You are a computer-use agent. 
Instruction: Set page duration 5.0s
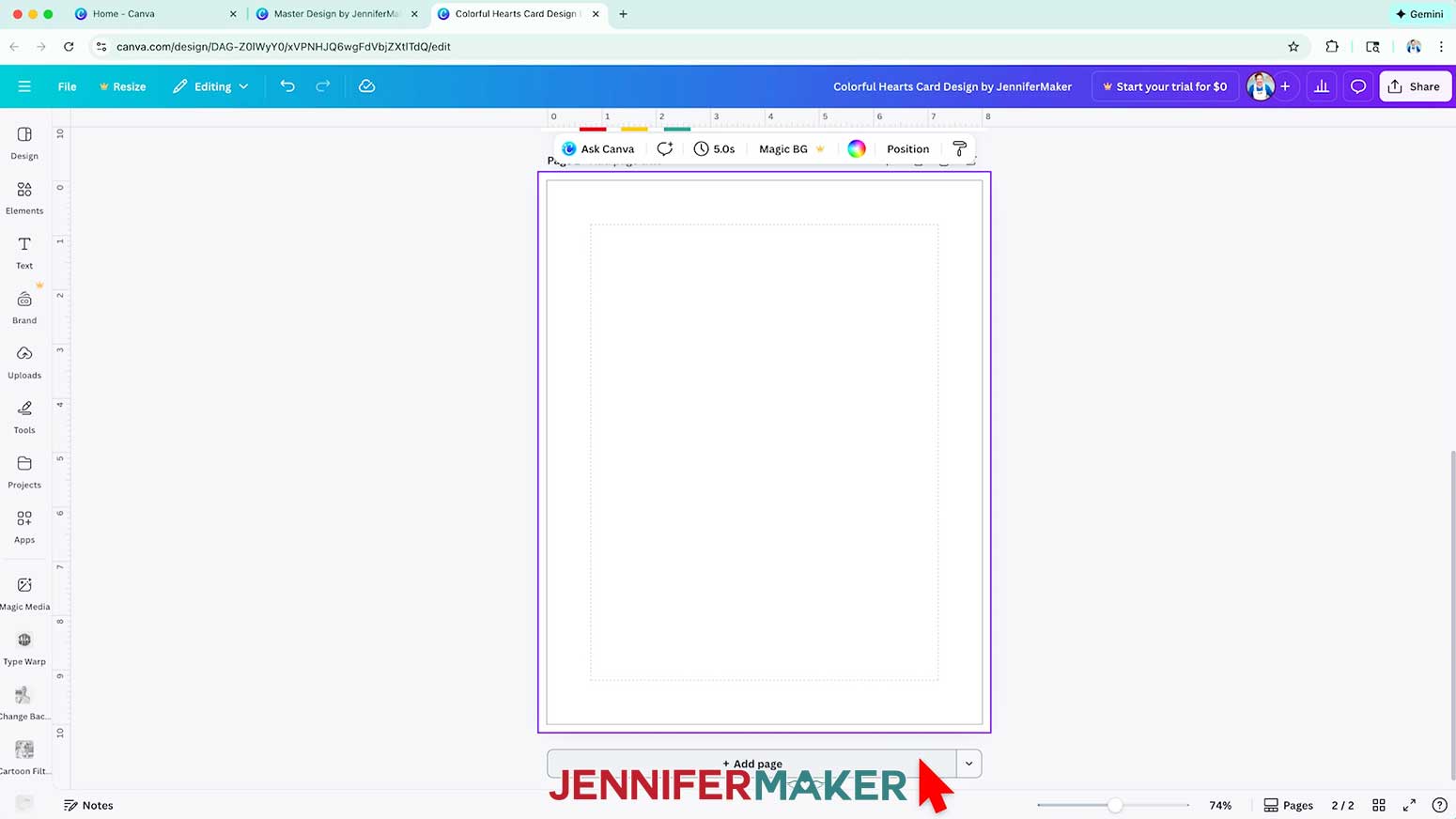[714, 148]
